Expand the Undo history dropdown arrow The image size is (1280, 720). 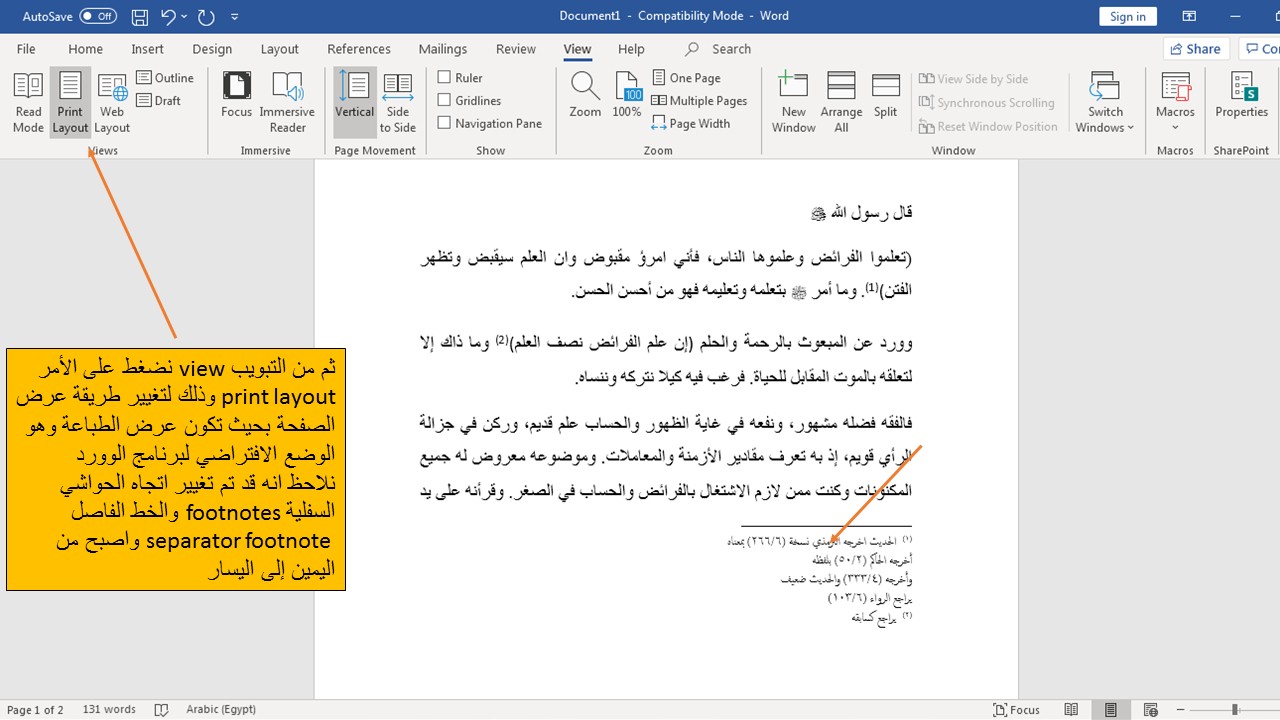181,16
